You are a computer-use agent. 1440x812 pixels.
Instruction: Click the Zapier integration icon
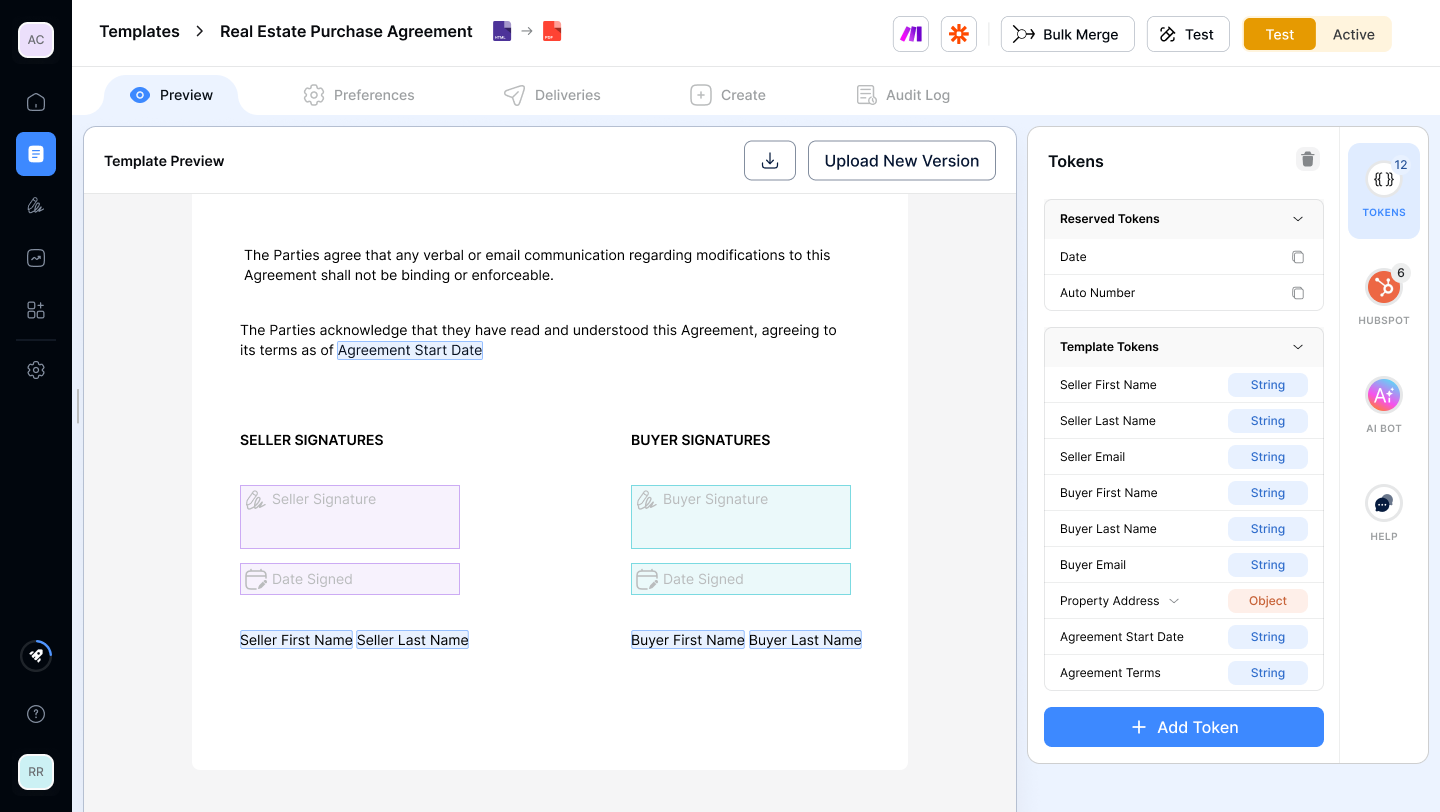pyautogui.click(x=958, y=33)
